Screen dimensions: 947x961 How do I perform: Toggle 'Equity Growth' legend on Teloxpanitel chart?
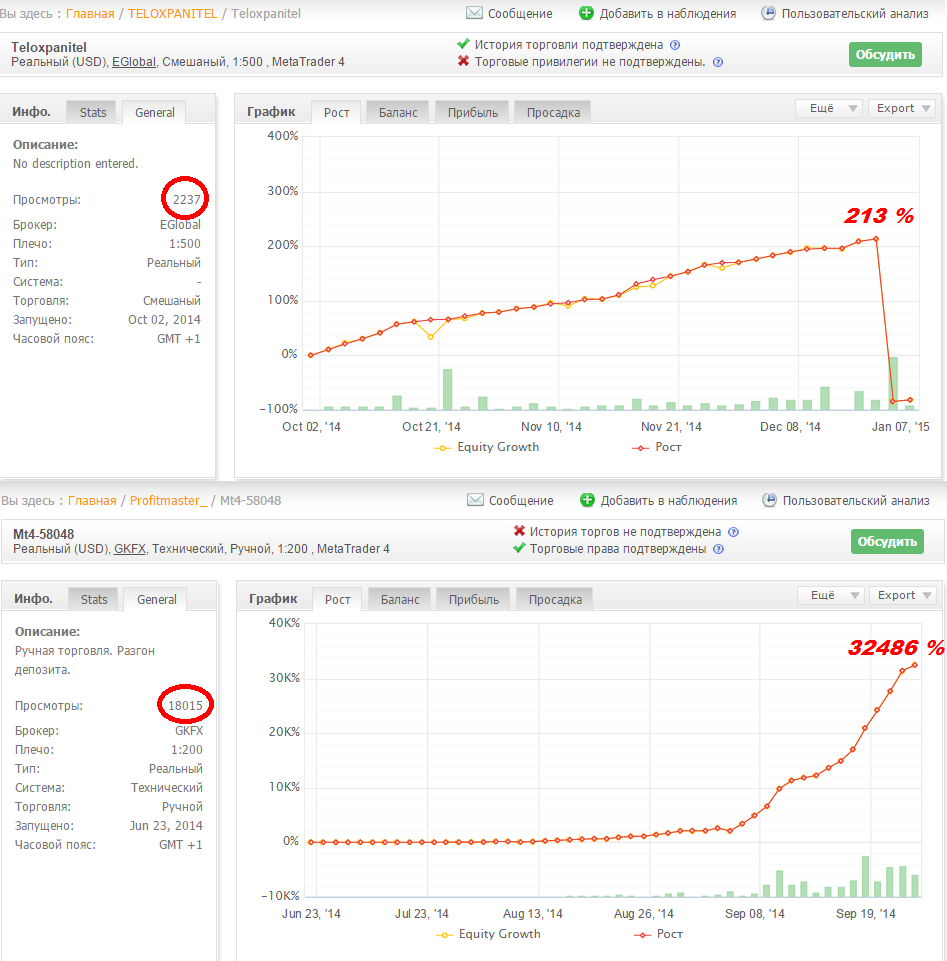click(487, 447)
